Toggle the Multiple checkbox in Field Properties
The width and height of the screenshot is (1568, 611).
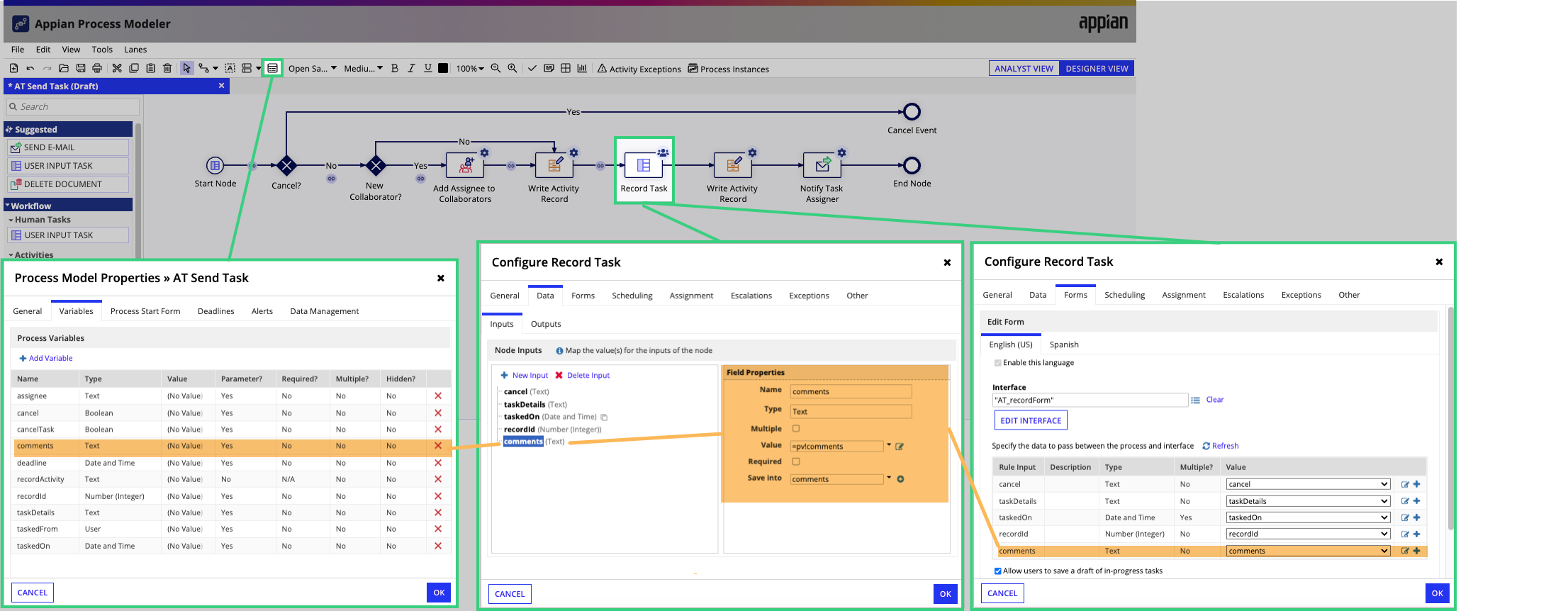[796, 429]
